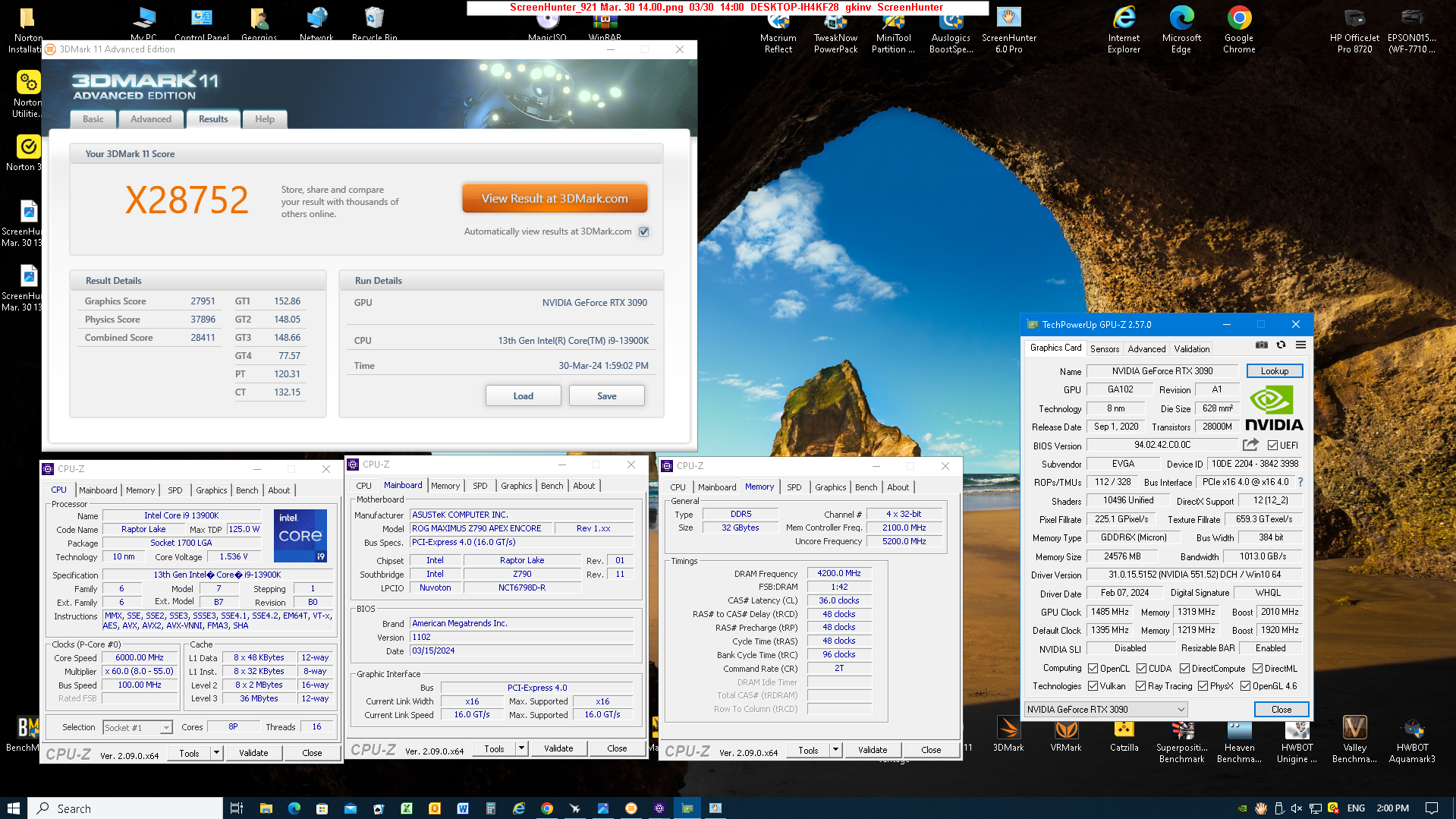Click GPU-Z refresh icon
Screen dimensions: 1456x819
[1281, 345]
